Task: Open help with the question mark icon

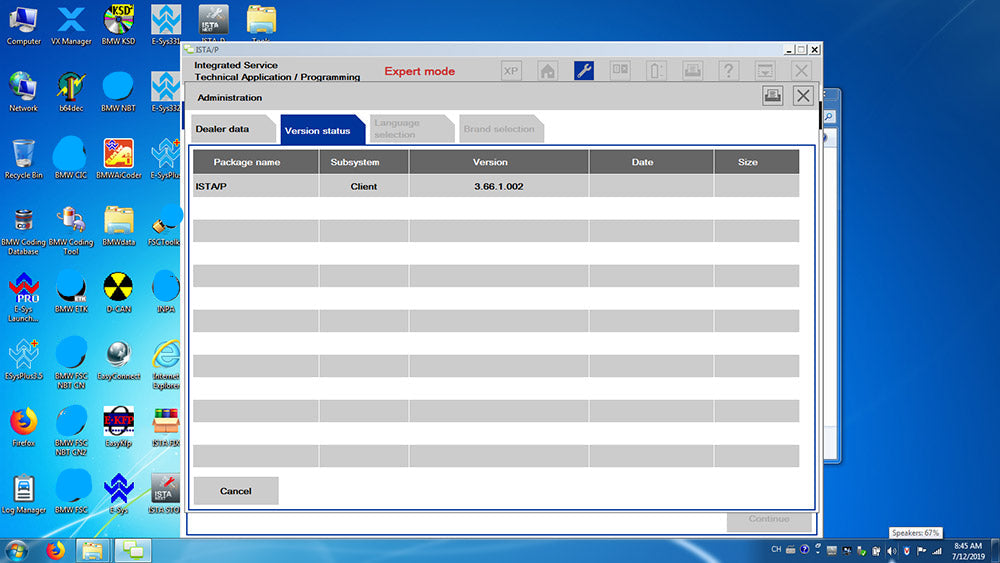Action: (728, 71)
